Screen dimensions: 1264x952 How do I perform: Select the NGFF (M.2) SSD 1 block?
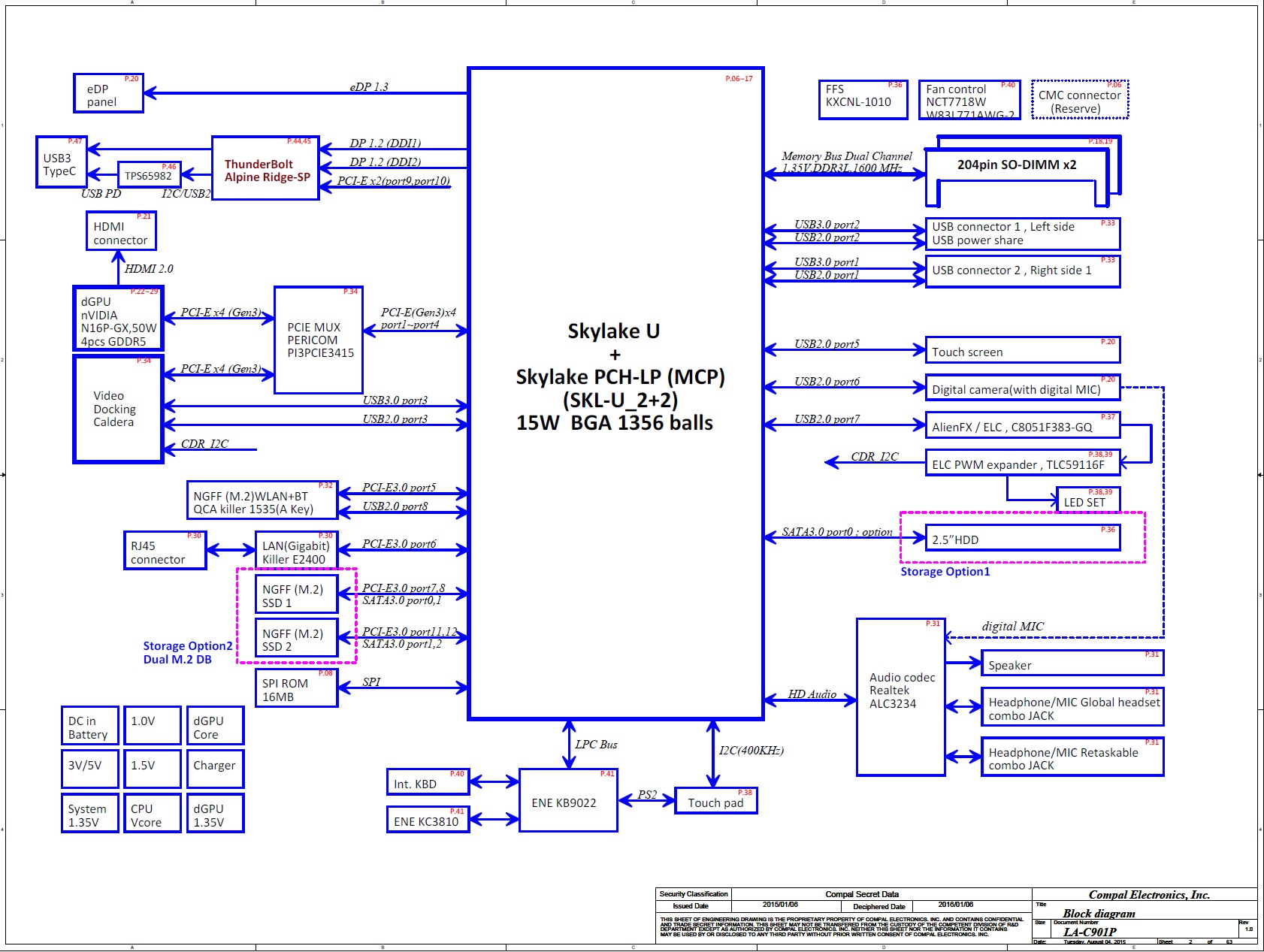click(295, 595)
